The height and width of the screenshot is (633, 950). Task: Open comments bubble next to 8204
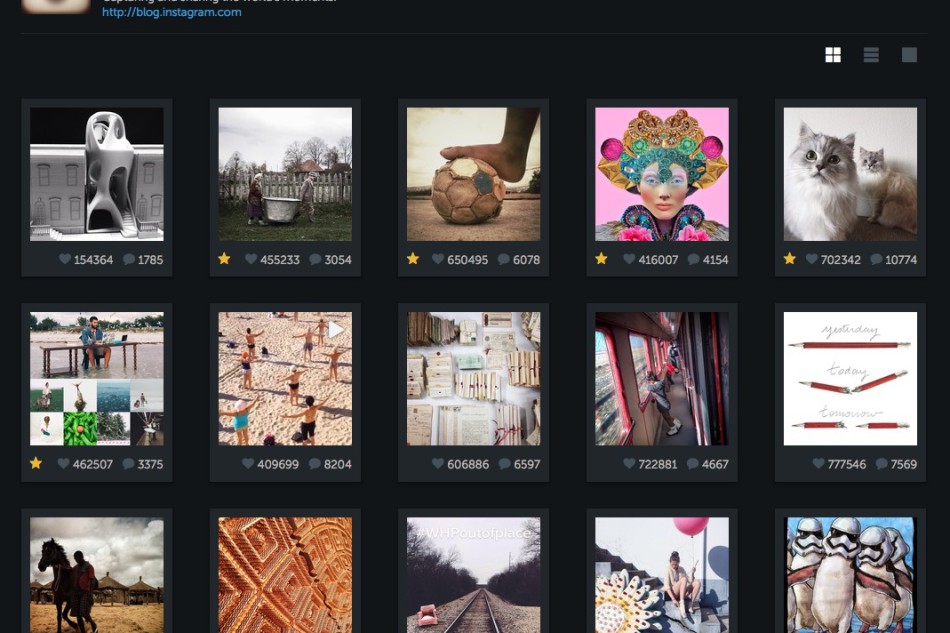314,464
